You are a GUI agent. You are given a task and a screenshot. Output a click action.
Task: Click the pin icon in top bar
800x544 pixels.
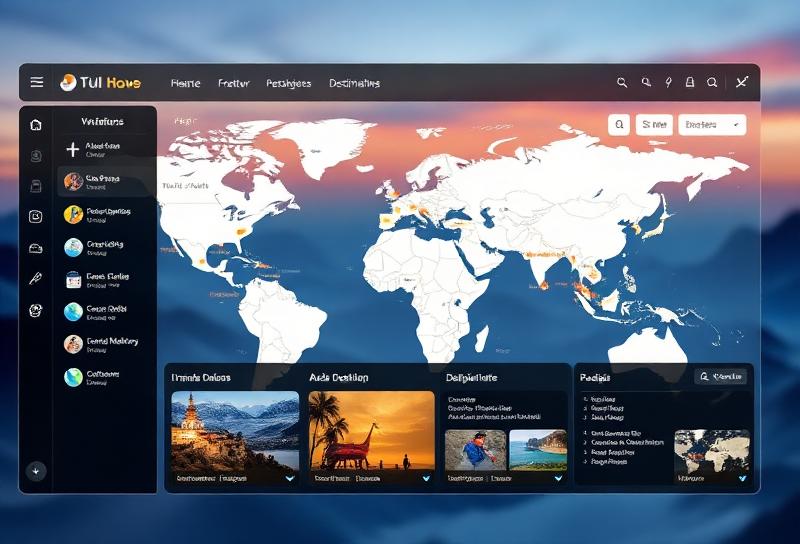(x=668, y=83)
